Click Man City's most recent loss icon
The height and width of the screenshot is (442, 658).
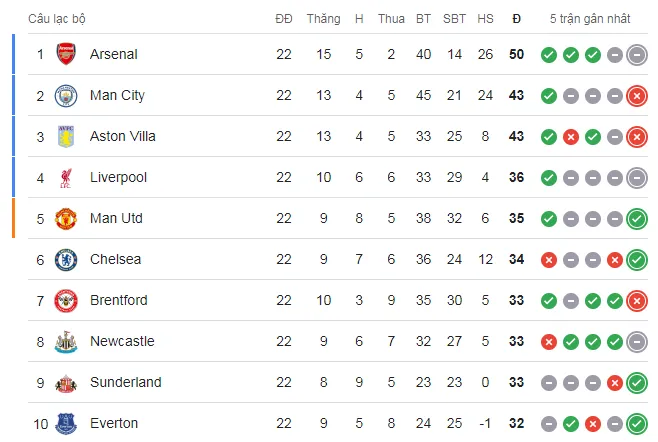point(637,96)
